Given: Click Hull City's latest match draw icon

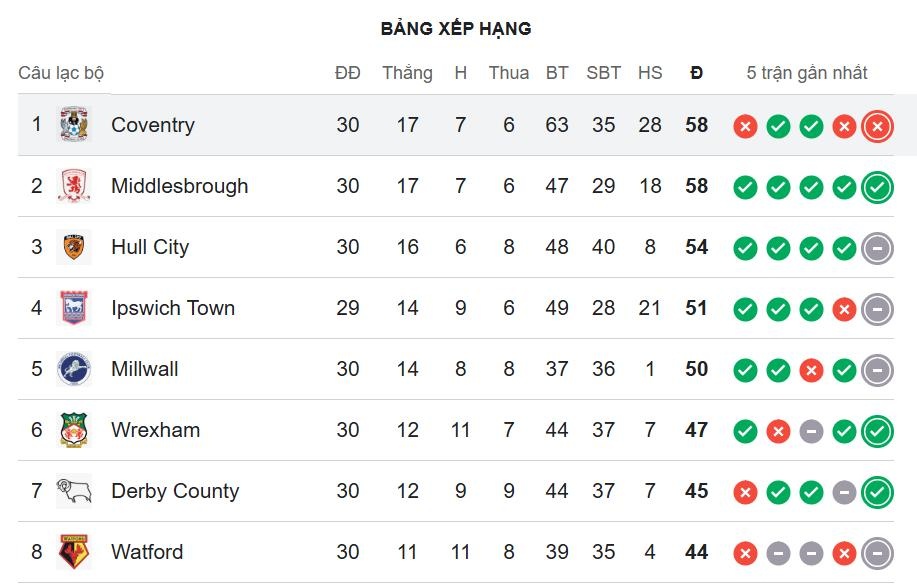Looking at the screenshot, I should point(877,248).
